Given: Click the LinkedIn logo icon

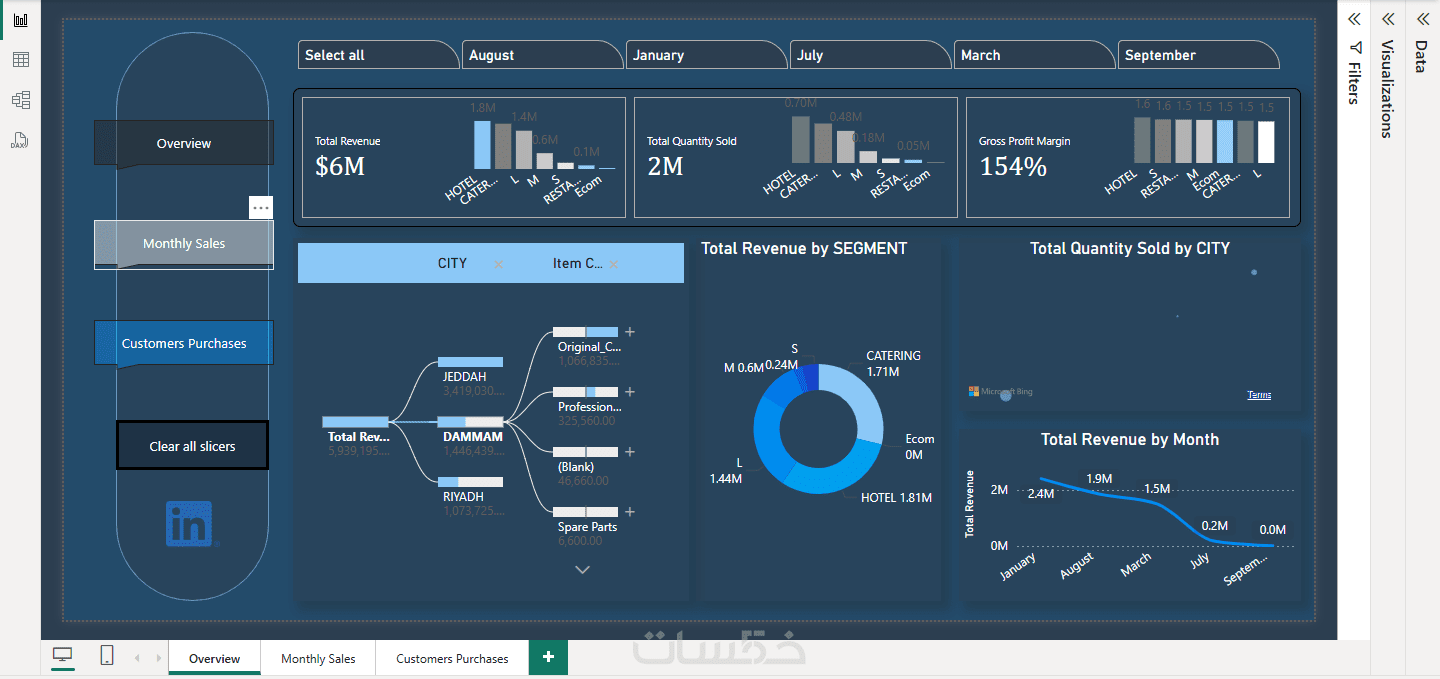Looking at the screenshot, I should coord(190,523).
